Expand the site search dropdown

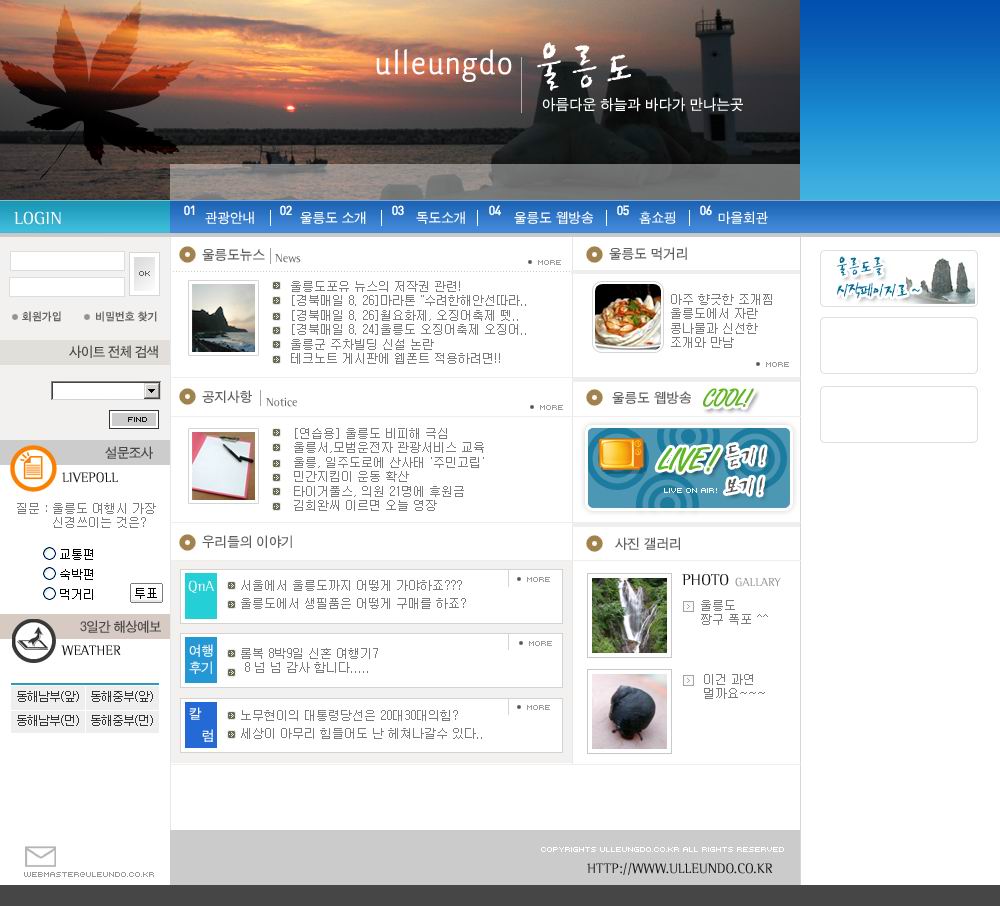click(x=151, y=391)
